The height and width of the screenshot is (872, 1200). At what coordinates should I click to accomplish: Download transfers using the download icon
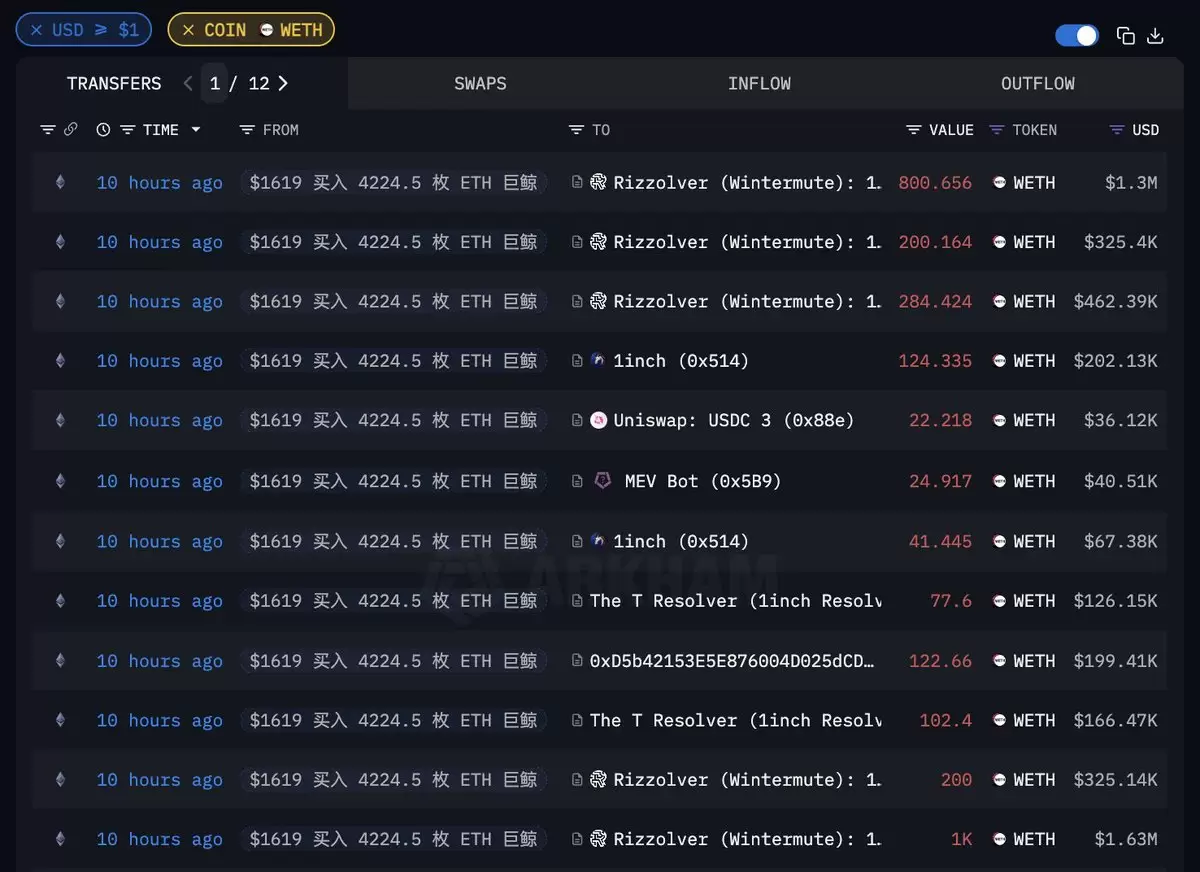click(x=1155, y=36)
